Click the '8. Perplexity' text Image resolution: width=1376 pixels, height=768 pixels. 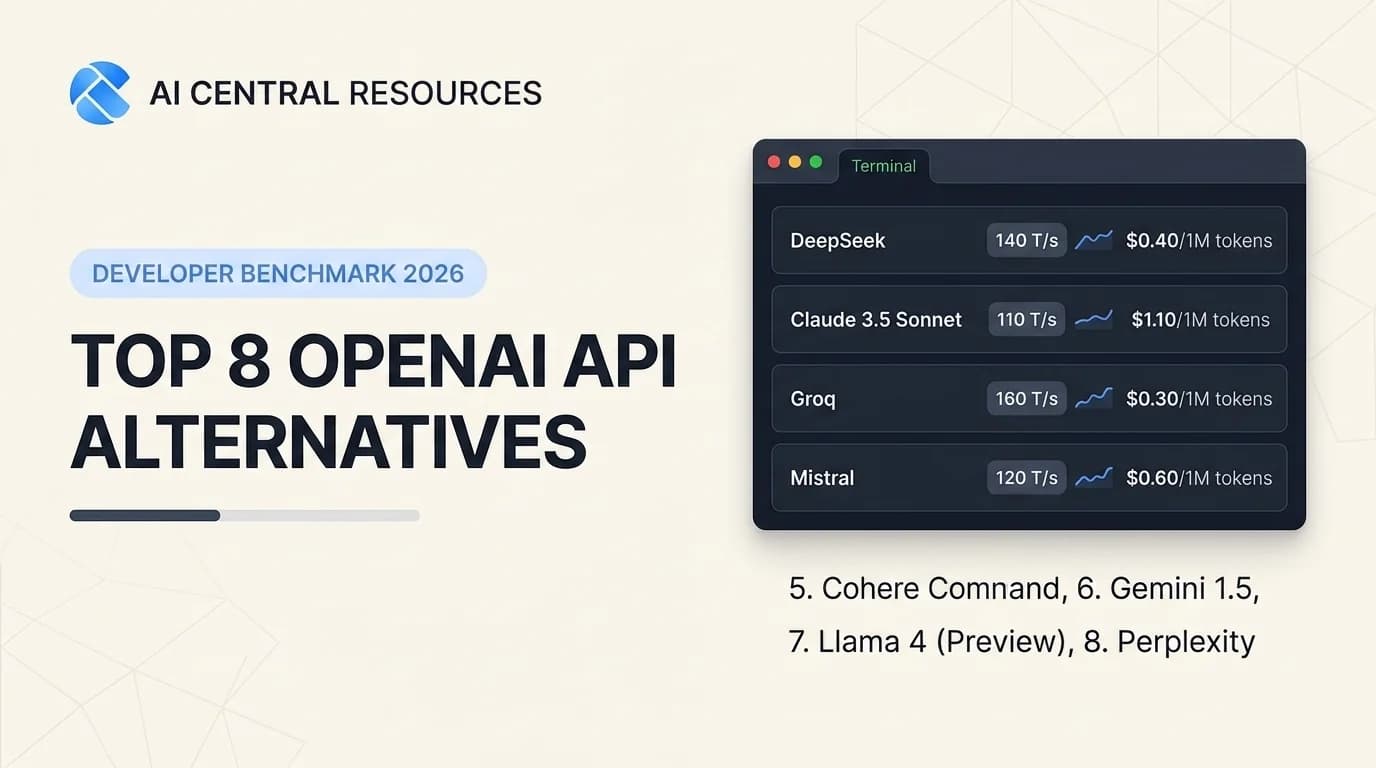[1169, 641]
